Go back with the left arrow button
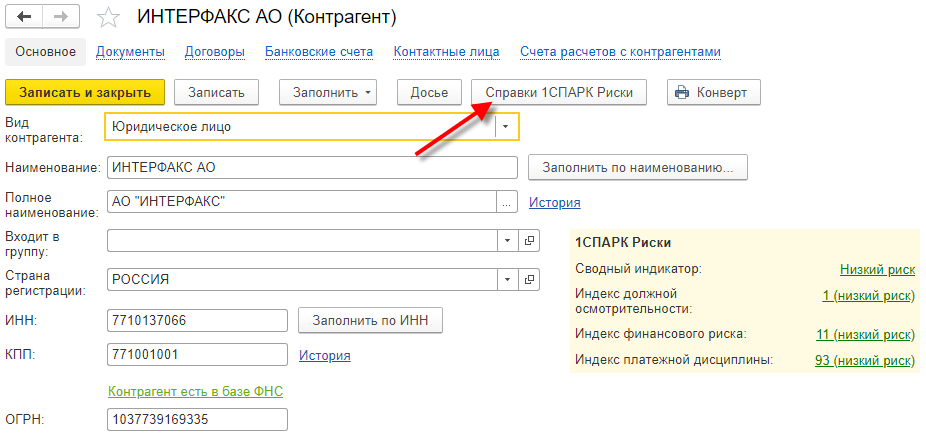Viewport: 926px width, 437px height. click(x=25, y=17)
